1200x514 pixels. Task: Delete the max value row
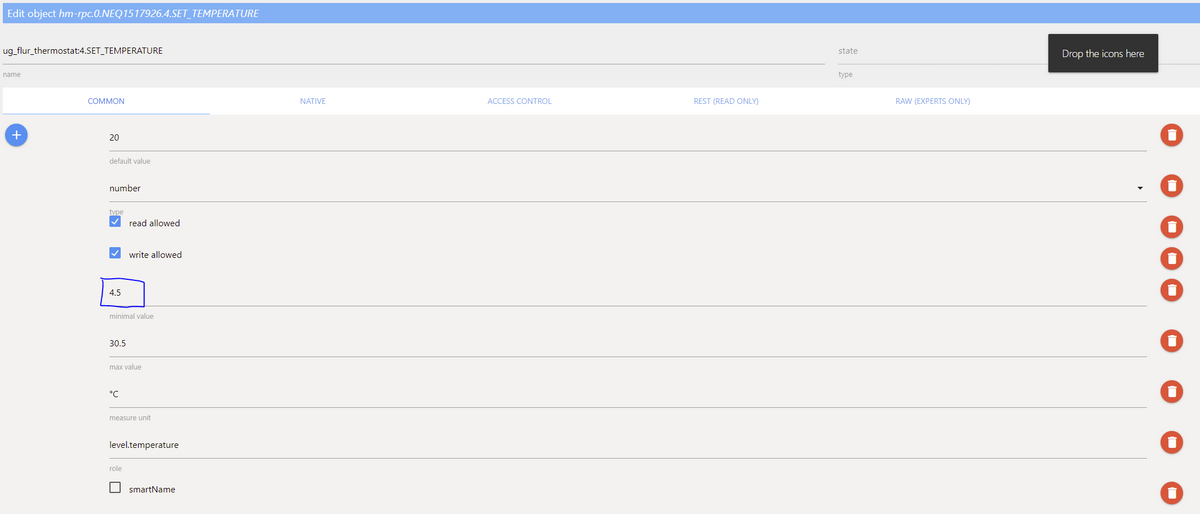coord(1171,341)
